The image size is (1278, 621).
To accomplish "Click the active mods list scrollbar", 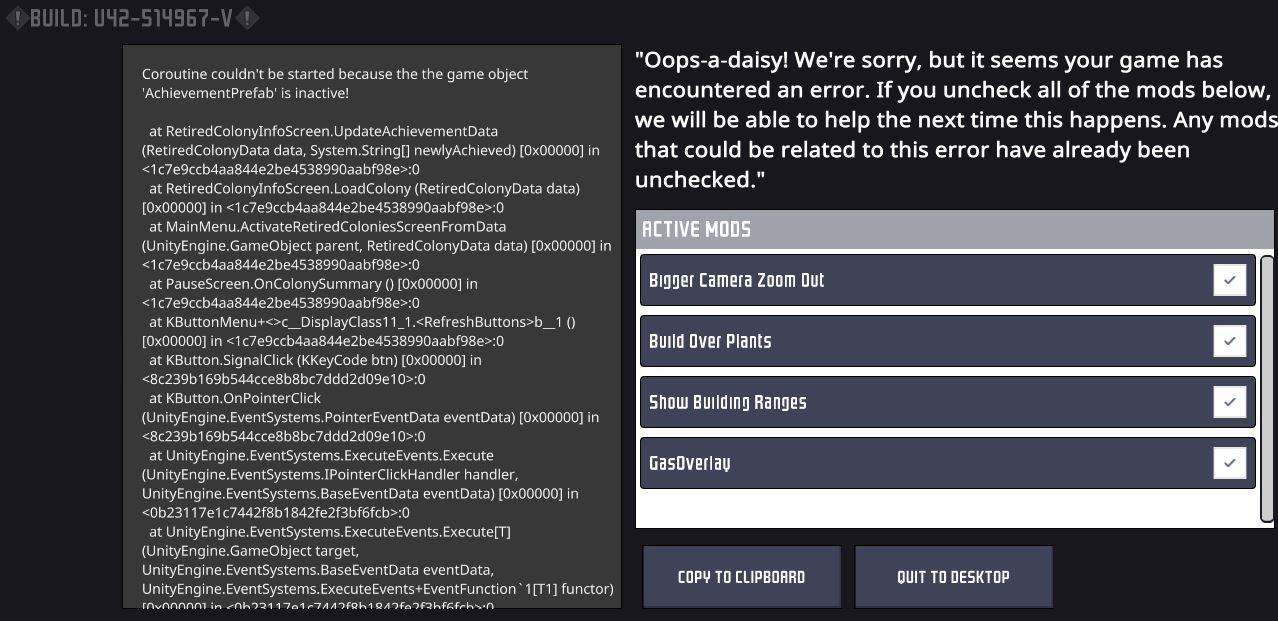I will click(1267, 388).
